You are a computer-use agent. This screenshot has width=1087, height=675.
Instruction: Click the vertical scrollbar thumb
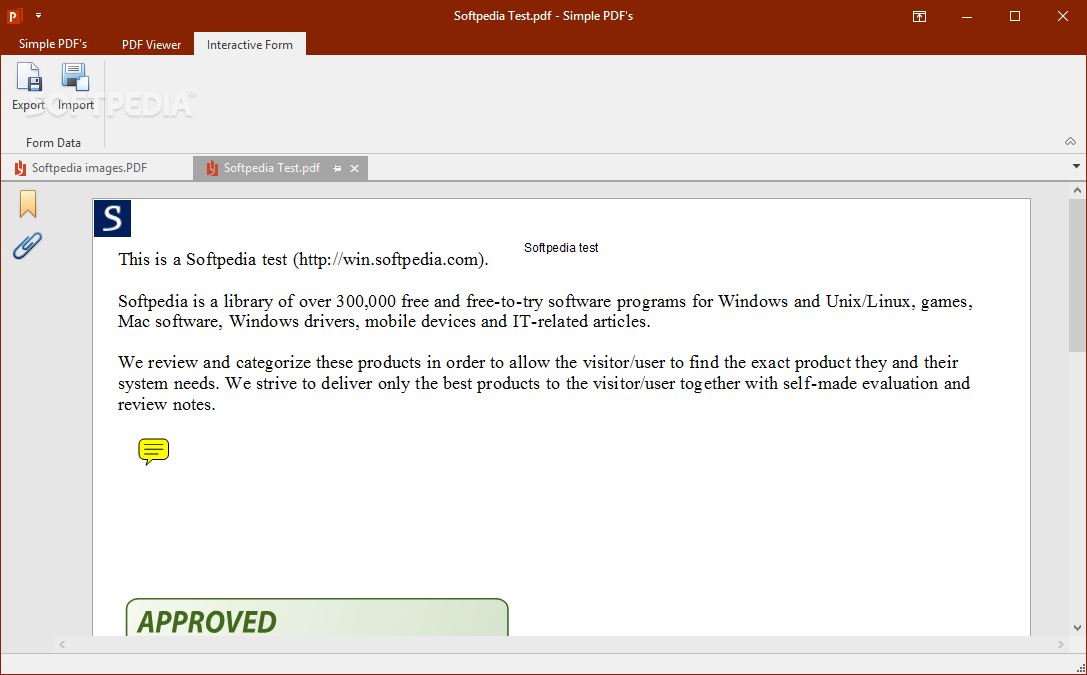click(x=1077, y=275)
